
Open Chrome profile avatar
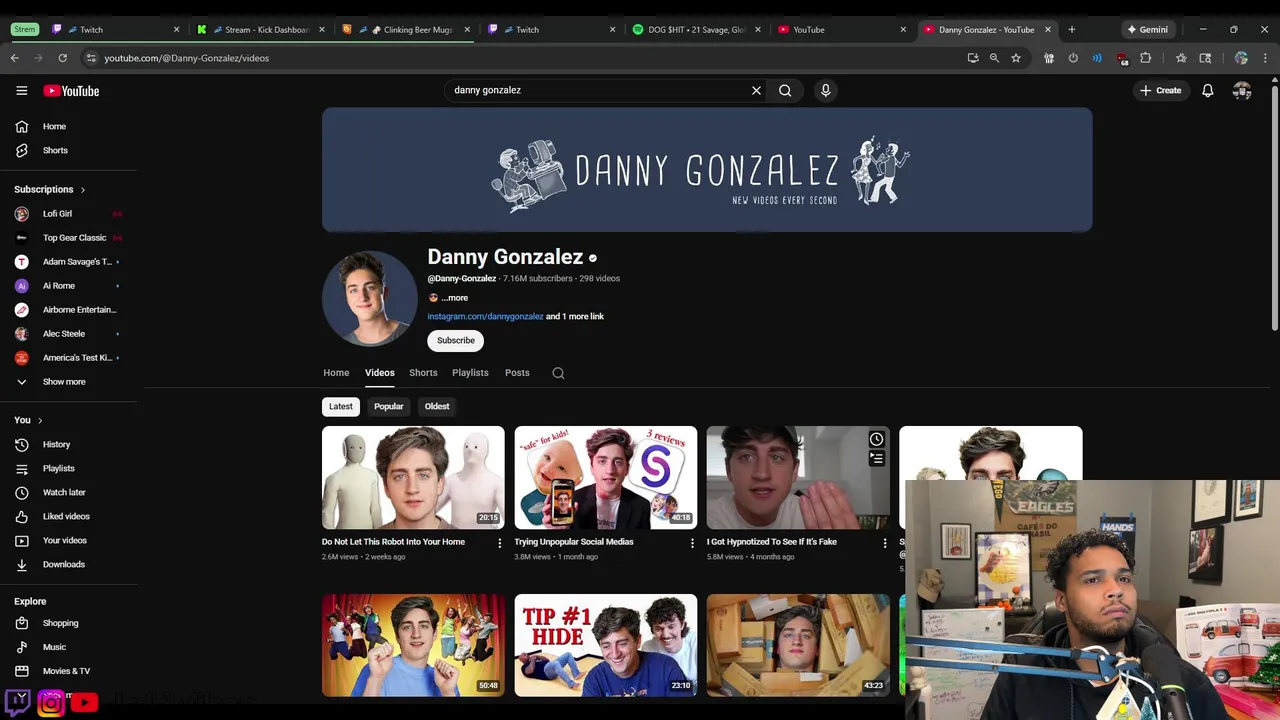(1241, 58)
